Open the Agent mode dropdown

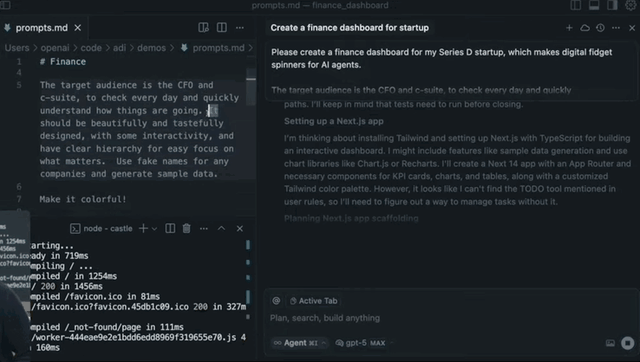tap(299, 343)
